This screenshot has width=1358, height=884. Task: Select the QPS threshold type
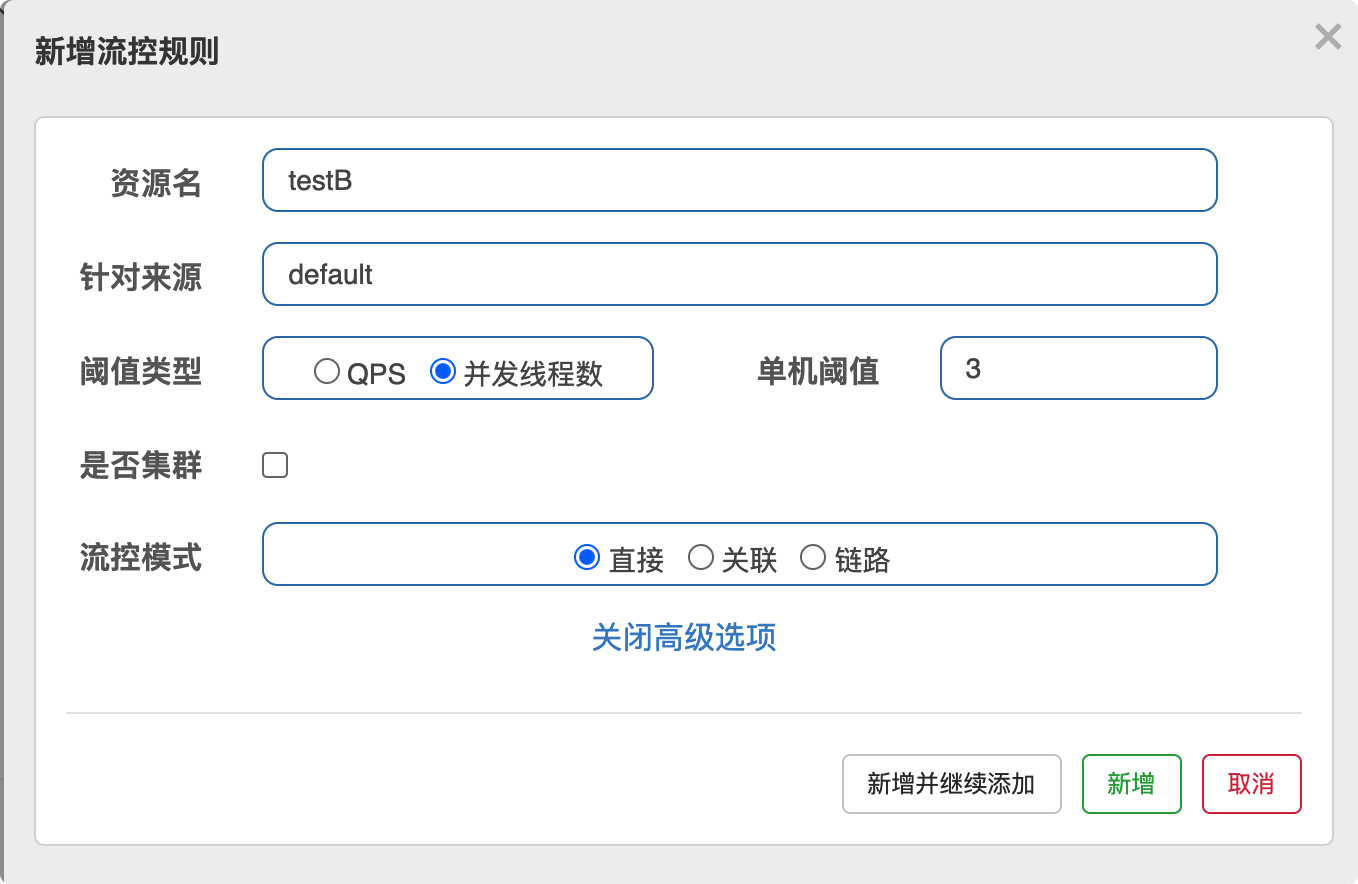pyautogui.click(x=327, y=372)
